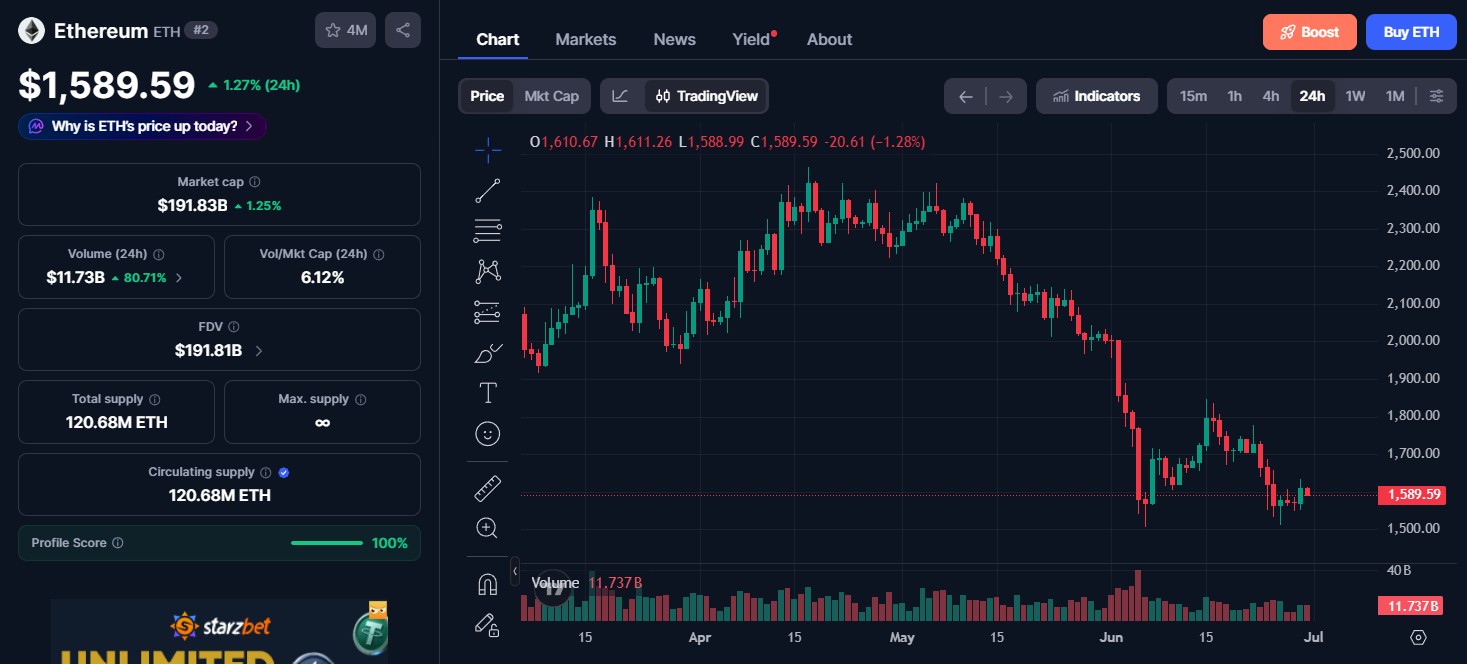This screenshot has width=1467, height=664.
Task: Click the chart undo arrow
Action: (x=965, y=96)
